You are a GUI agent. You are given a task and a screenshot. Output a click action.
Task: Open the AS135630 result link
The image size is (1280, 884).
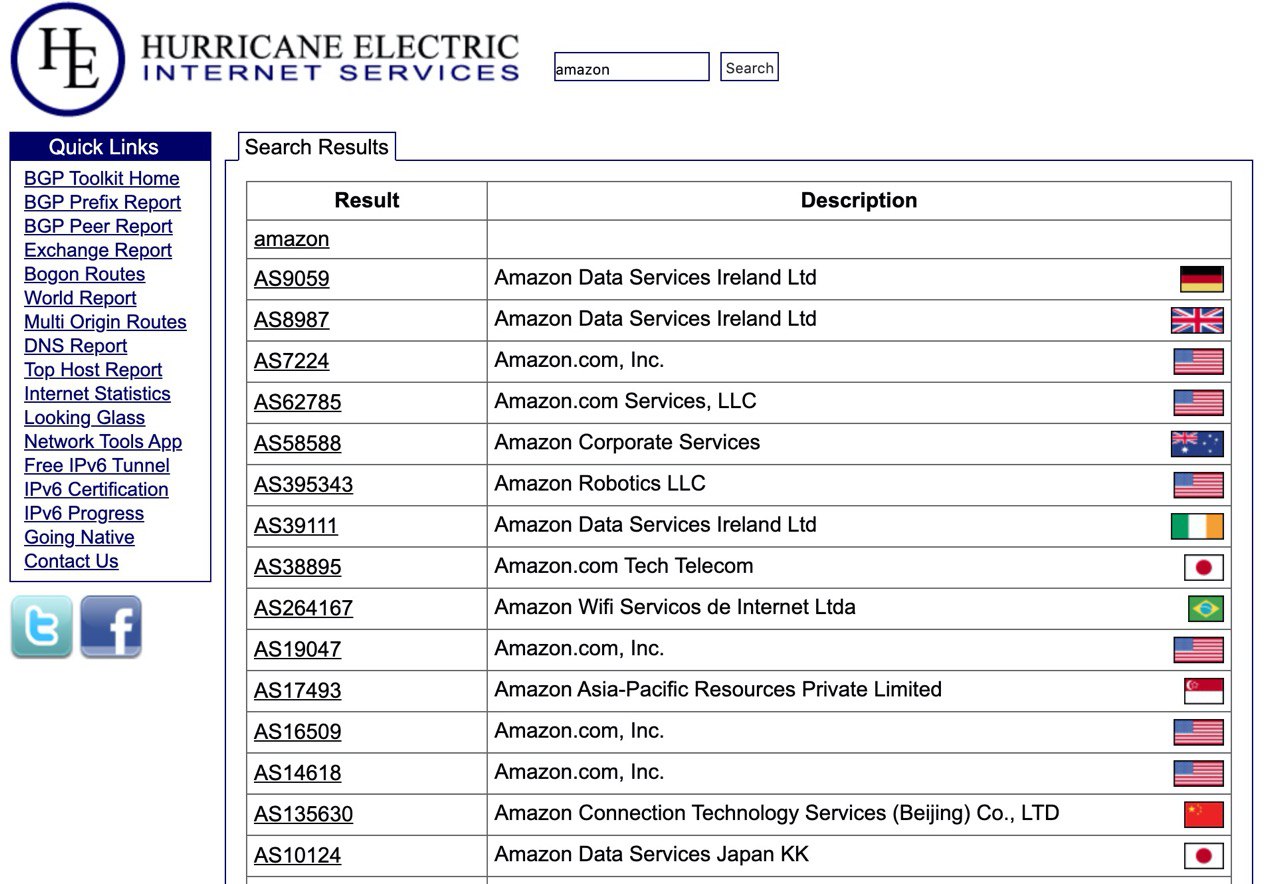coord(303,814)
